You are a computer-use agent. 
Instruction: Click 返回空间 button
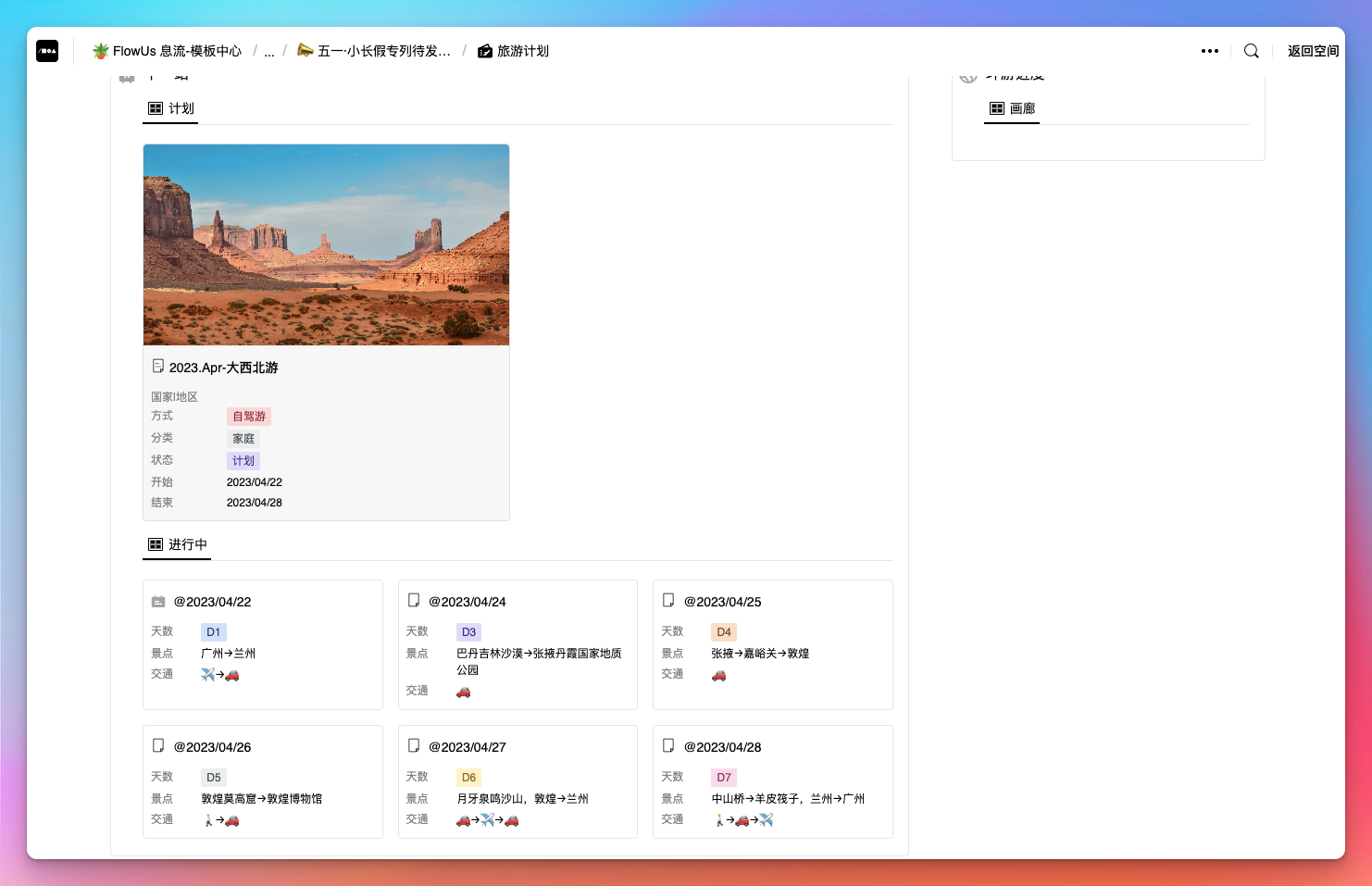(x=1313, y=51)
